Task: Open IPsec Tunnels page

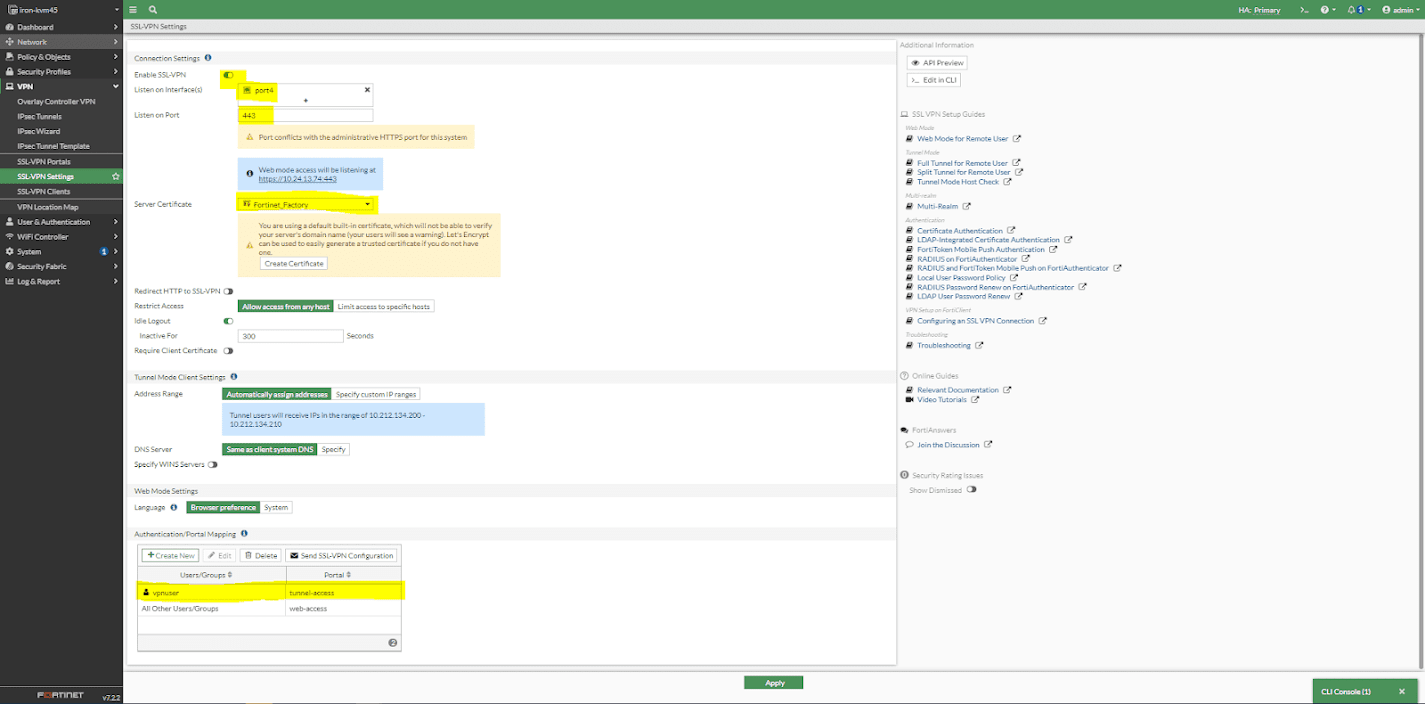Action: (39, 117)
